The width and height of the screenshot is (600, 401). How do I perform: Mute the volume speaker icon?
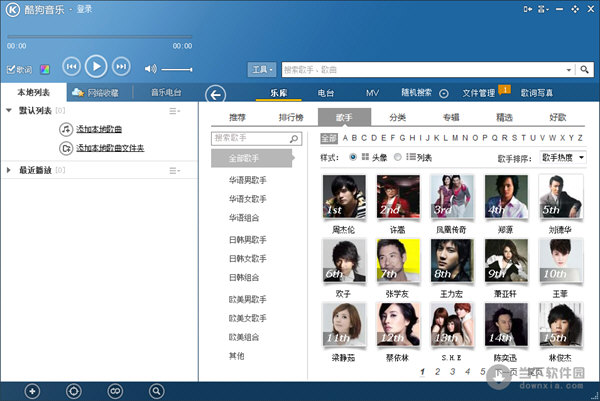(150, 69)
